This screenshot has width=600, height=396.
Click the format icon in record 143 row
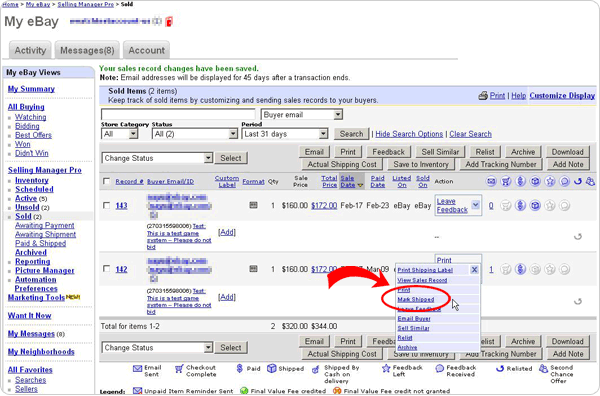(x=253, y=205)
